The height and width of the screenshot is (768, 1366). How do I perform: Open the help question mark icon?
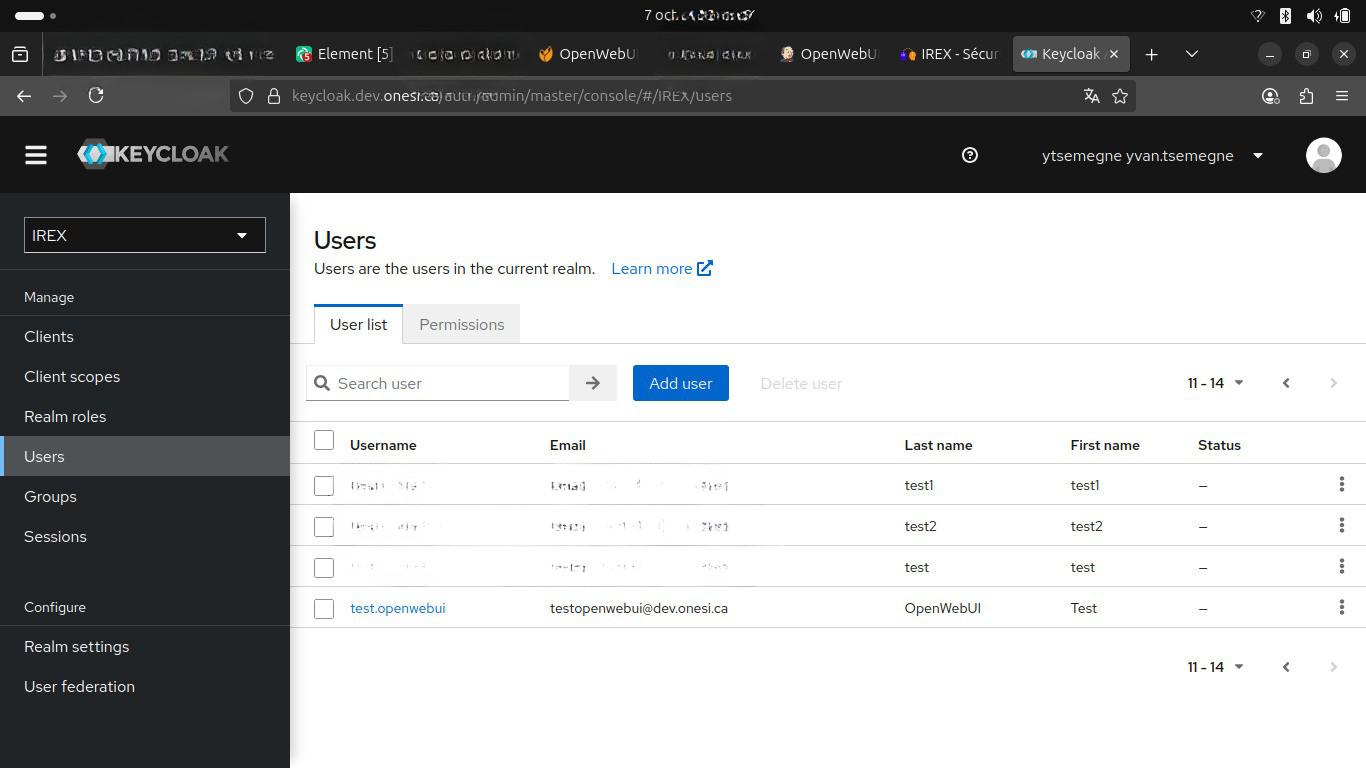coord(969,155)
